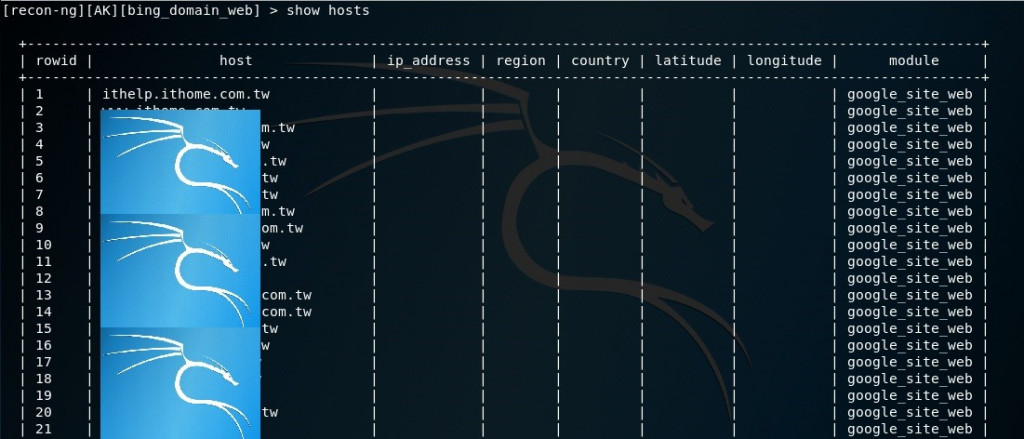Click 'google_site_web' in row 7
1024x439 pixels.
910,195
